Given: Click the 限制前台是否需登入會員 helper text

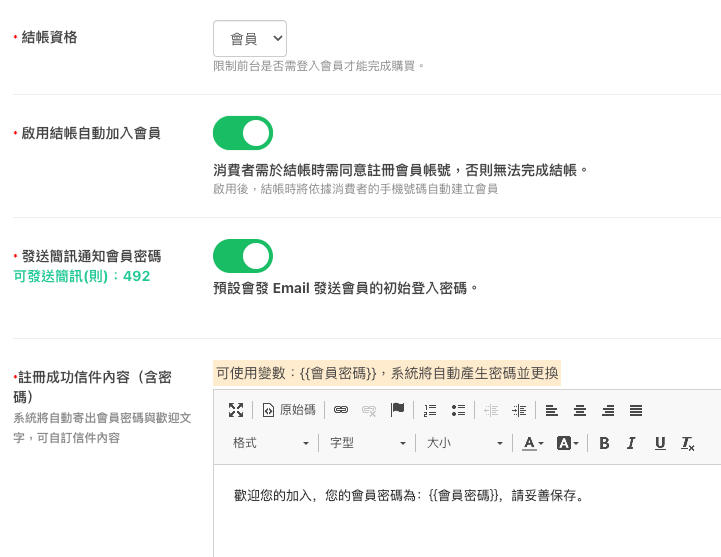Looking at the screenshot, I should 318,66.
